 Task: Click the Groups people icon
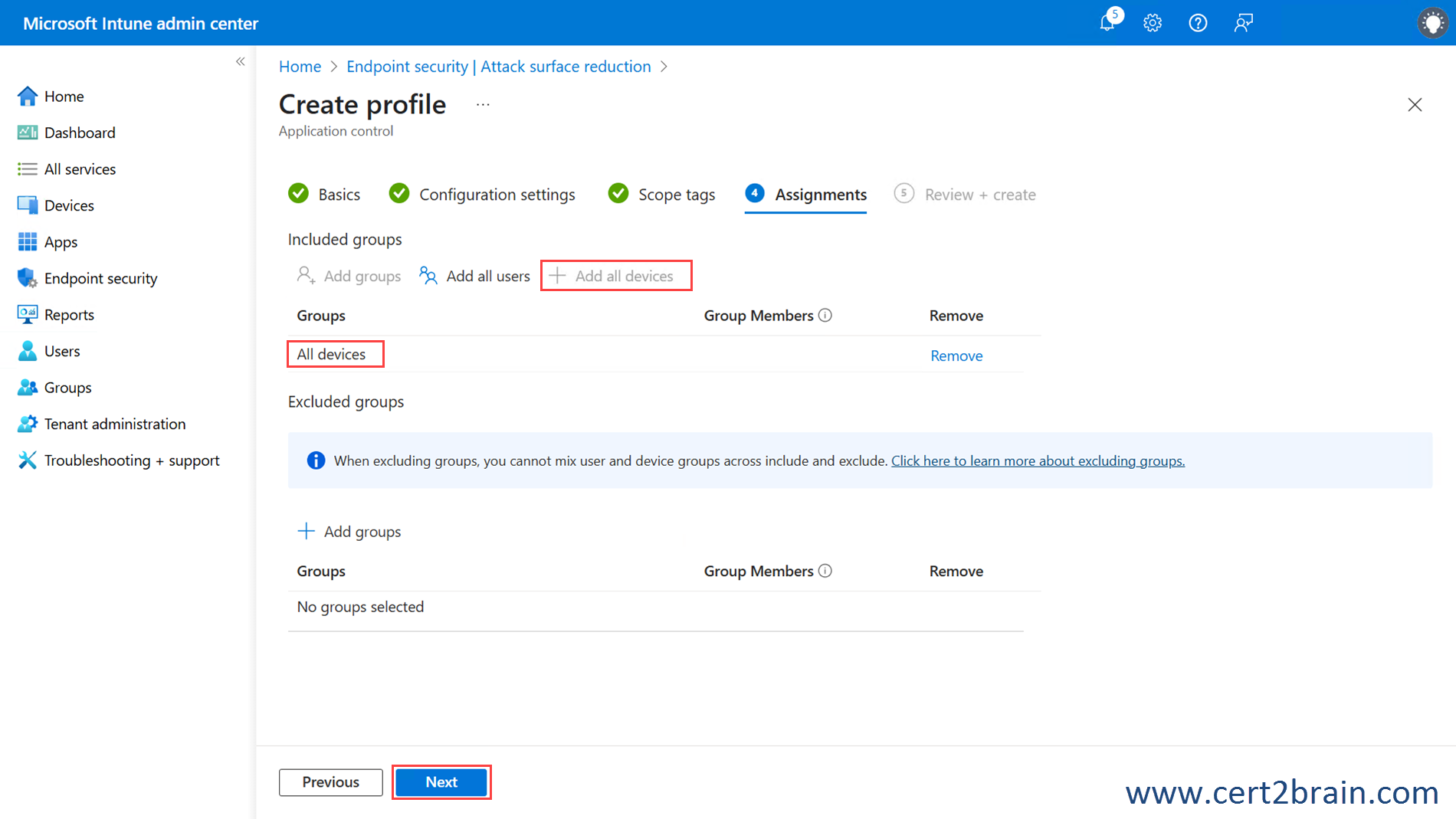28,388
